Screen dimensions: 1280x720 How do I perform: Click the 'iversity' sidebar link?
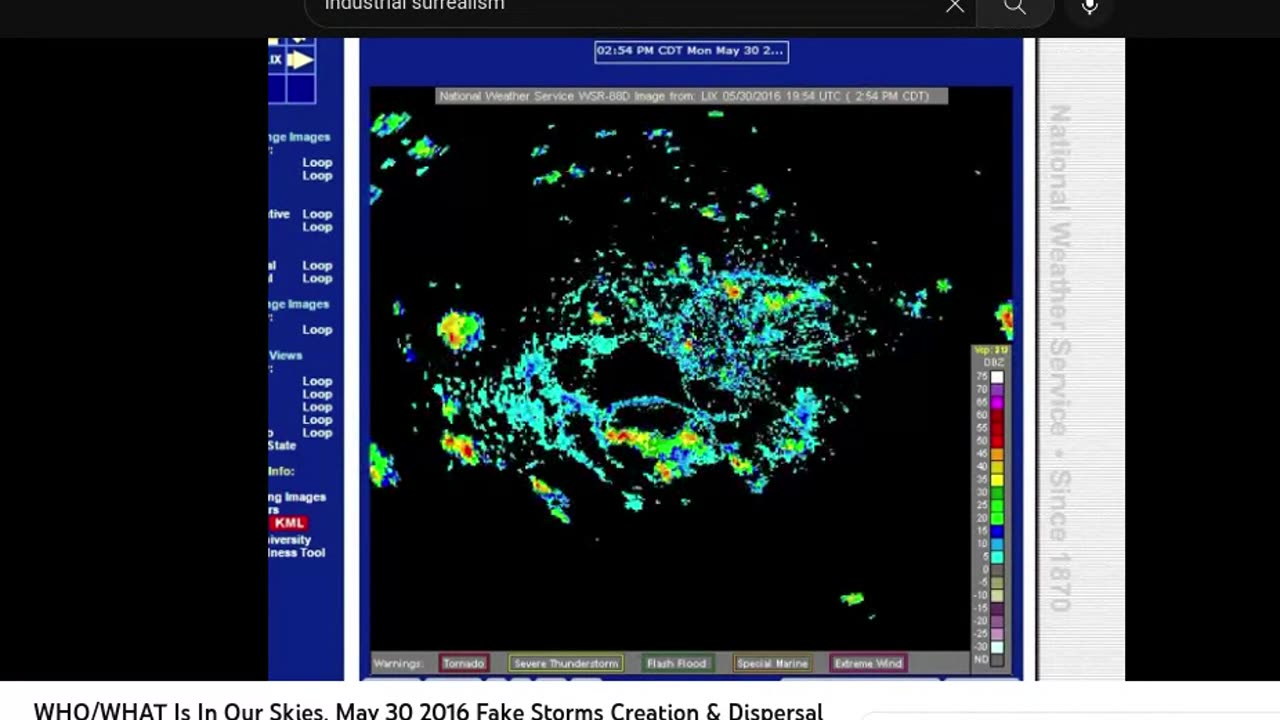[290, 540]
